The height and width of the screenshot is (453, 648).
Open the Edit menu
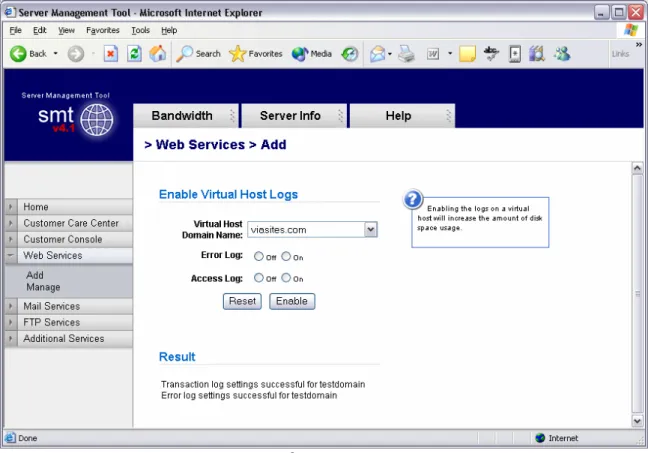click(40, 30)
